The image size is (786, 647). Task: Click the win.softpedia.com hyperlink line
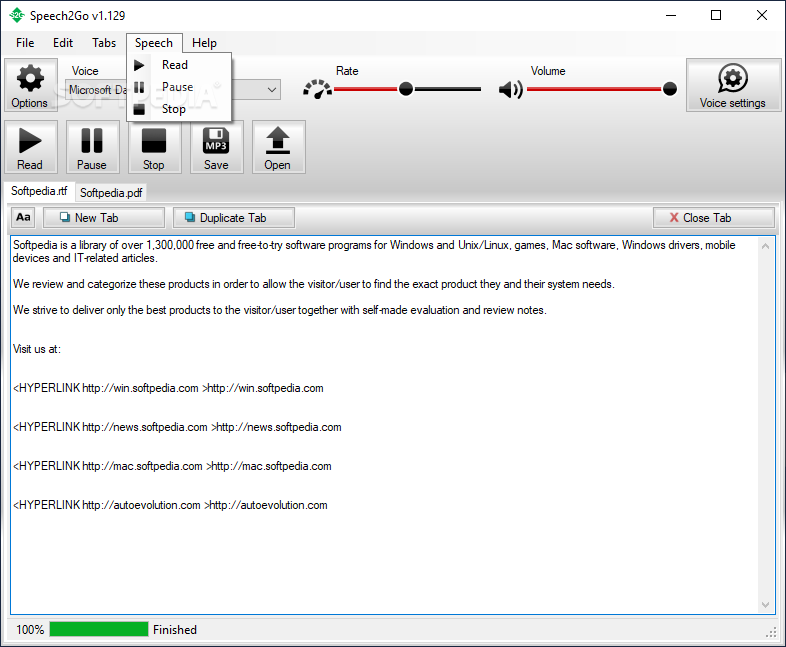[x=168, y=388]
